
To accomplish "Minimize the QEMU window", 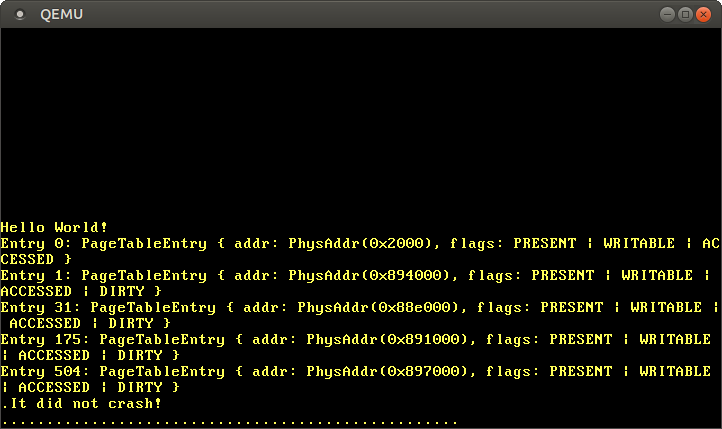I will point(667,14).
